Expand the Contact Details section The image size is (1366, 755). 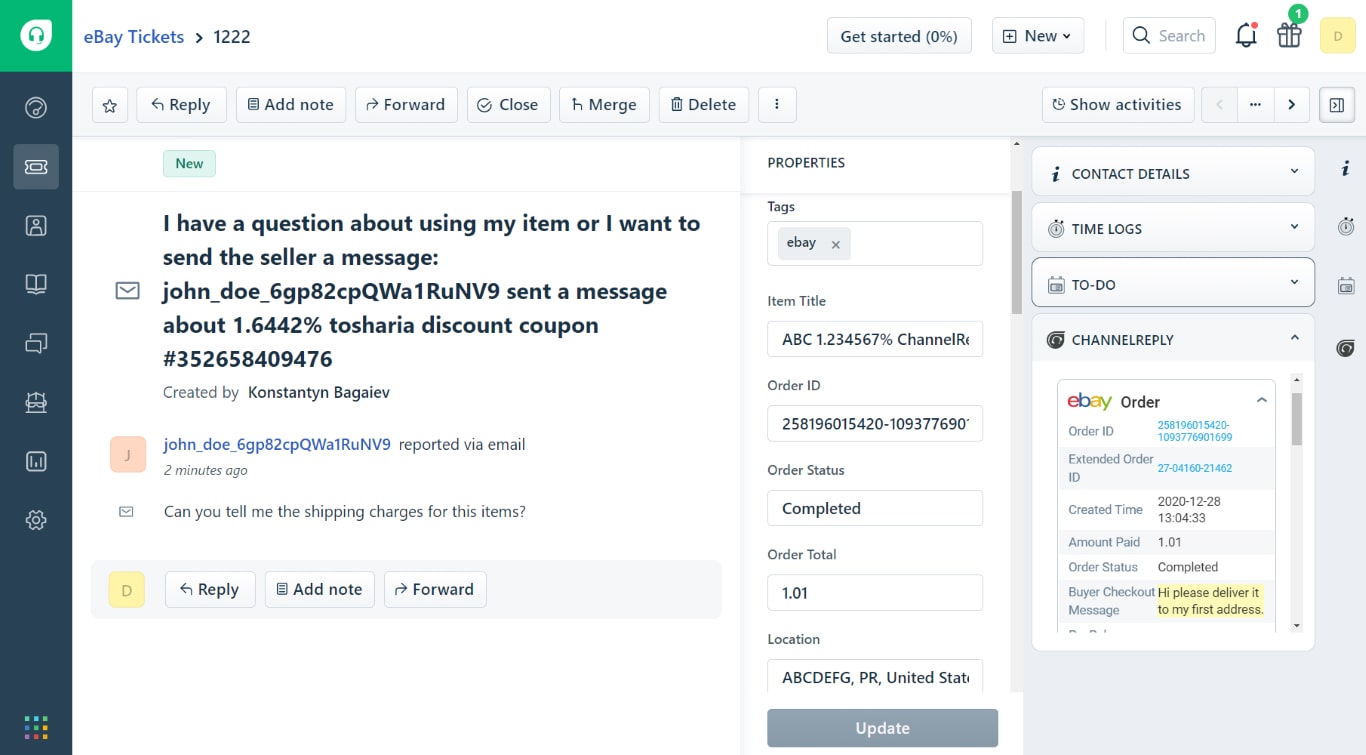[x=1295, y=171]
